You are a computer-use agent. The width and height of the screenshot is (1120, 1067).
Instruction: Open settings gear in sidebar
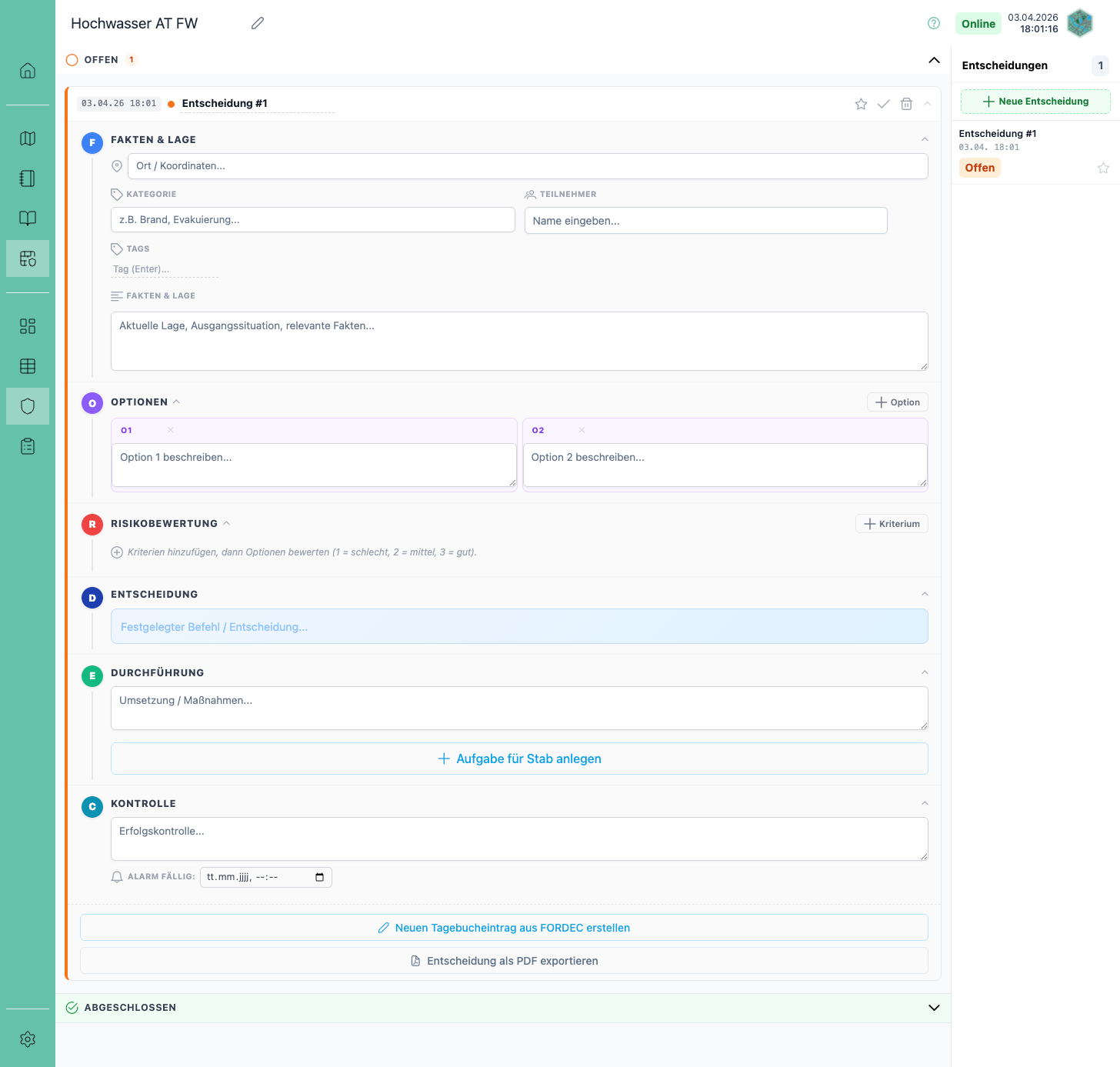tap(28, 1039)
